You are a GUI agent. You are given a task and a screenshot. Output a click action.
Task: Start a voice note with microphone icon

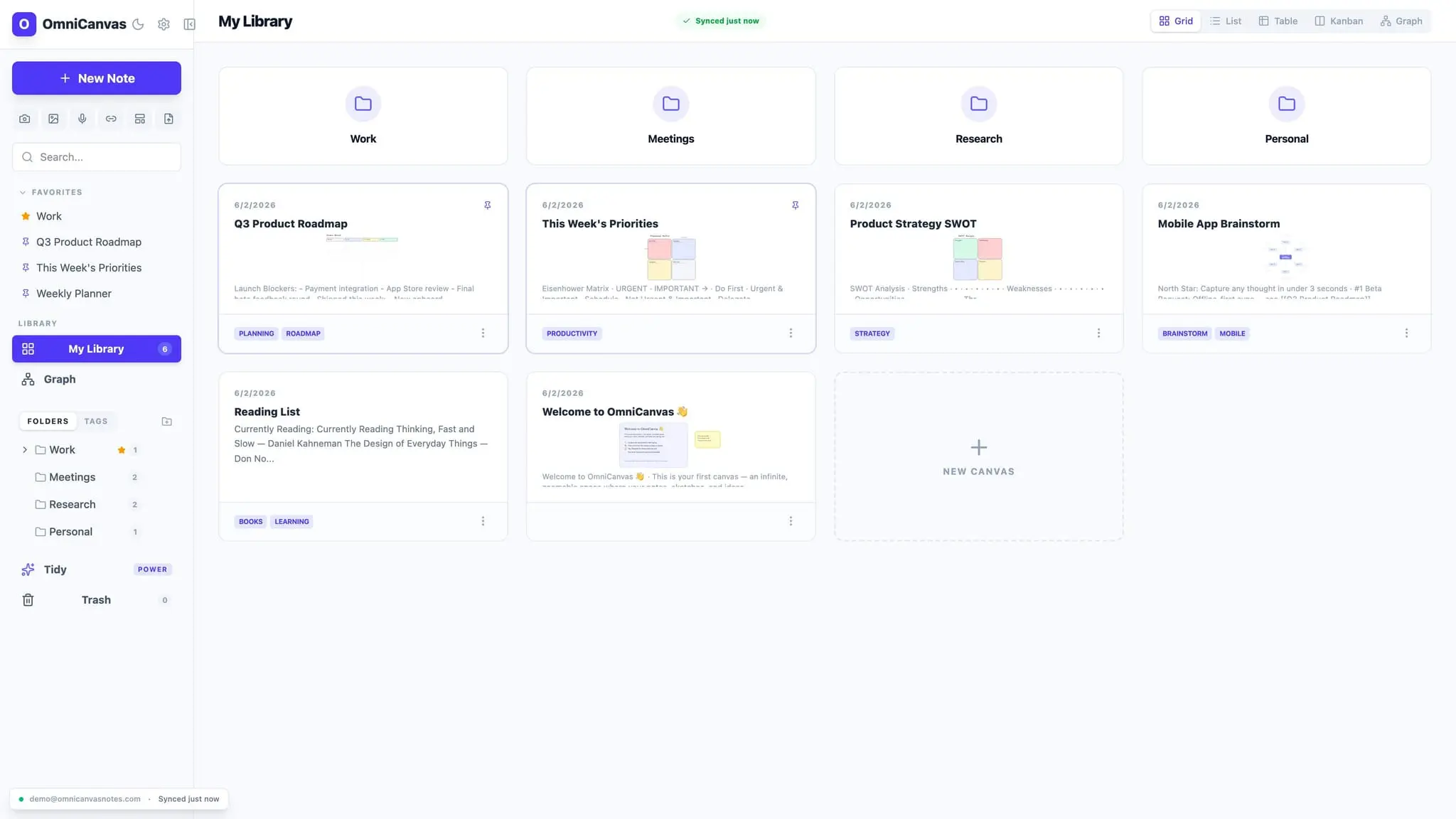[x=82, y=119]
